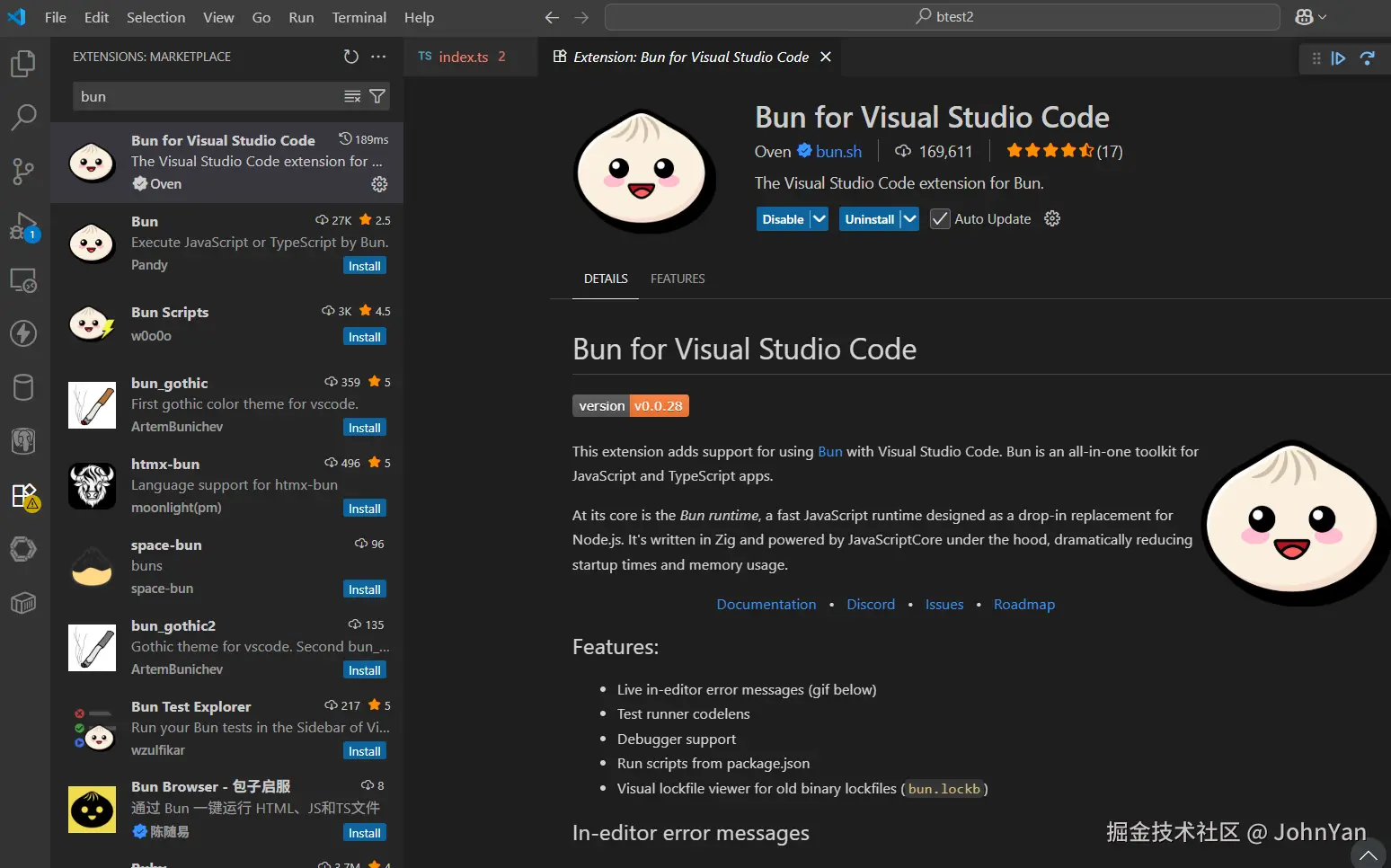
Task: Open the Issues link
Action: [944, 604]
